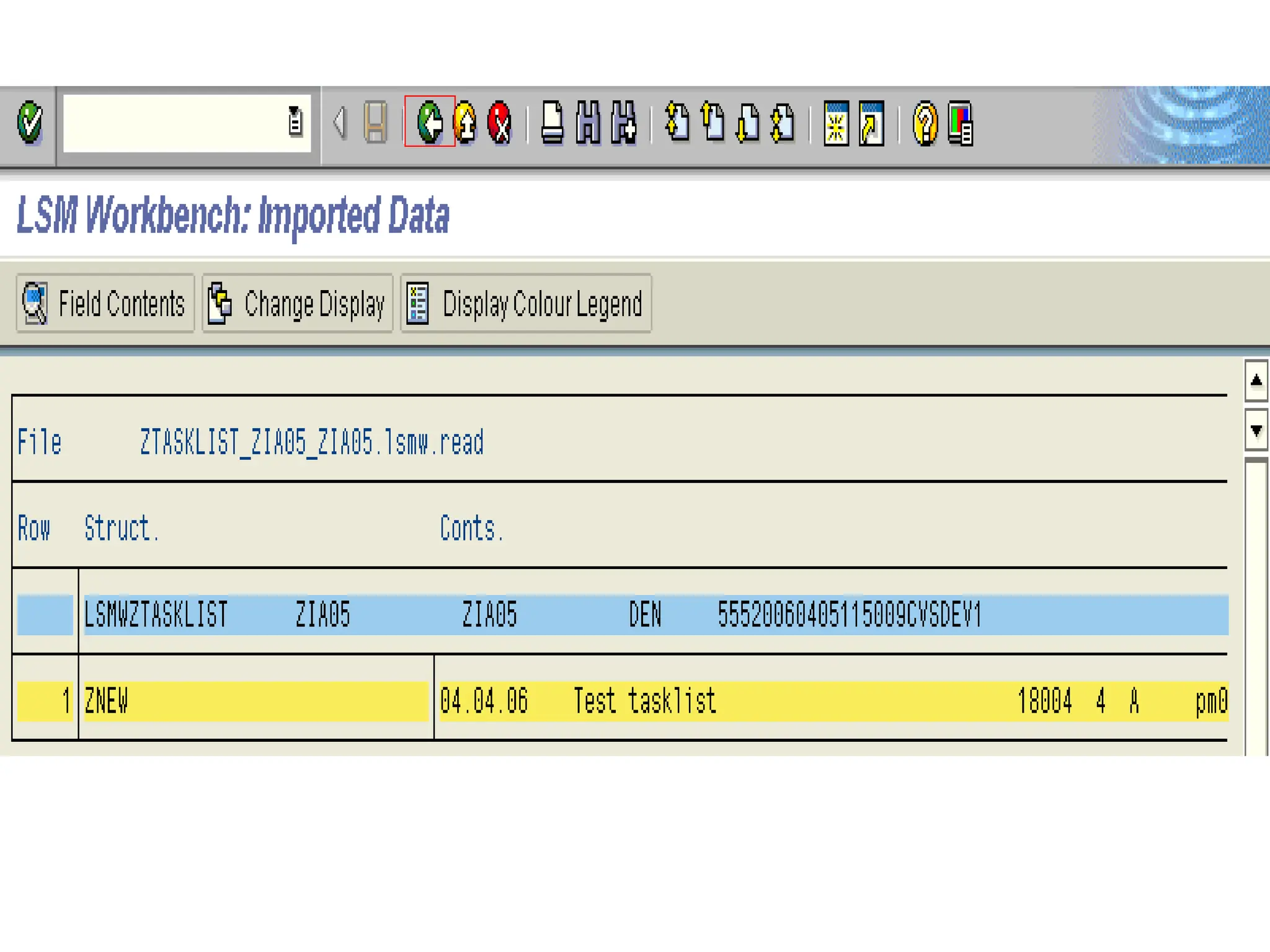Click the Find Next binoculars-plus icon
The width and height of the screenshot is (1270, 952).
point(624,122)
